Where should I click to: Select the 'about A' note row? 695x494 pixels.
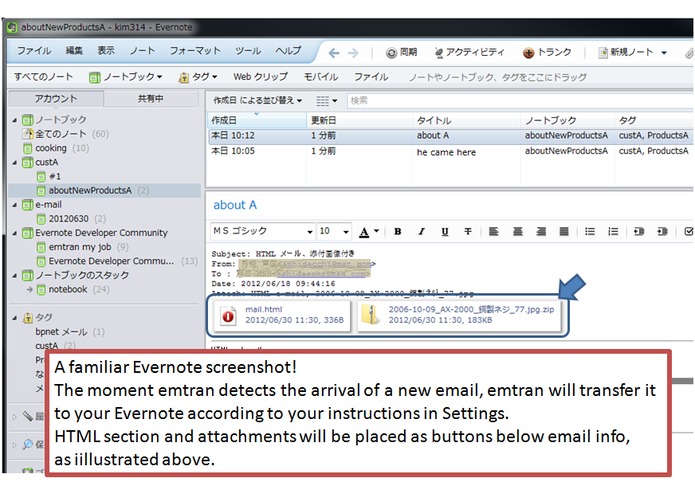pyautogui.click(x=451, y=136)
